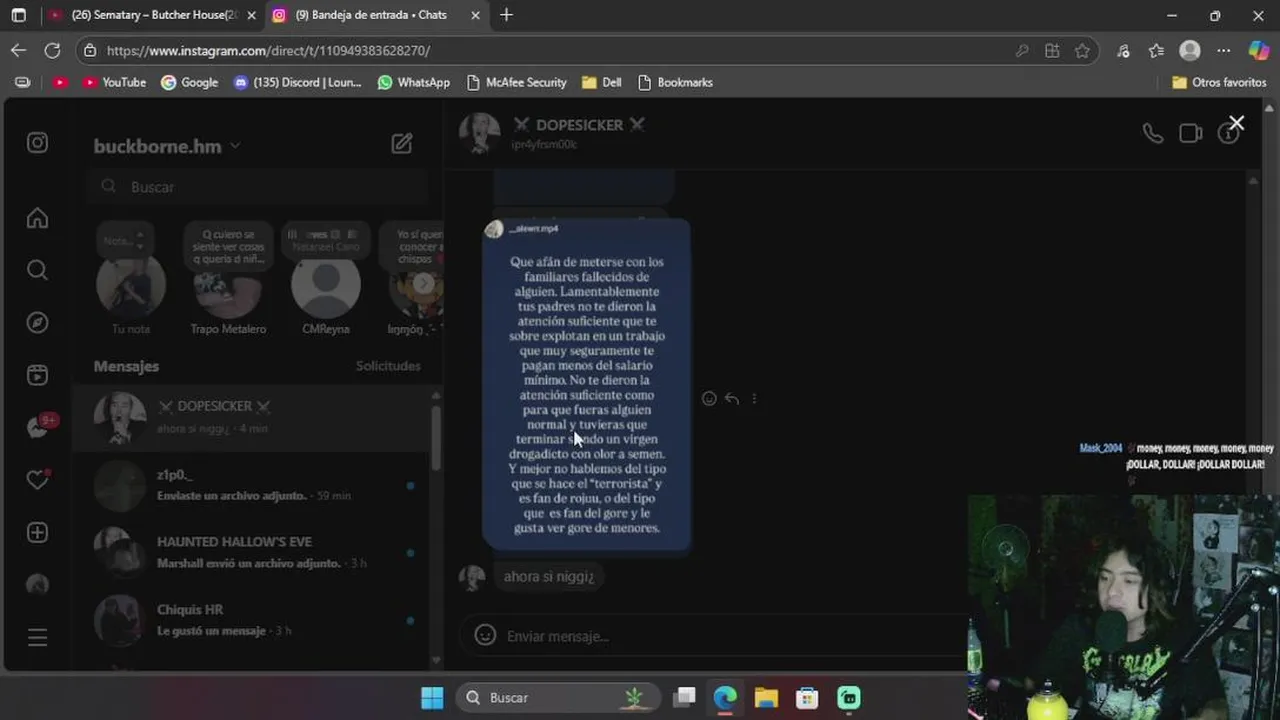The width and height of the screenshot is (1280, 720).
Task: Open Edge profile avatar button
Action: tap(1190, 50)
